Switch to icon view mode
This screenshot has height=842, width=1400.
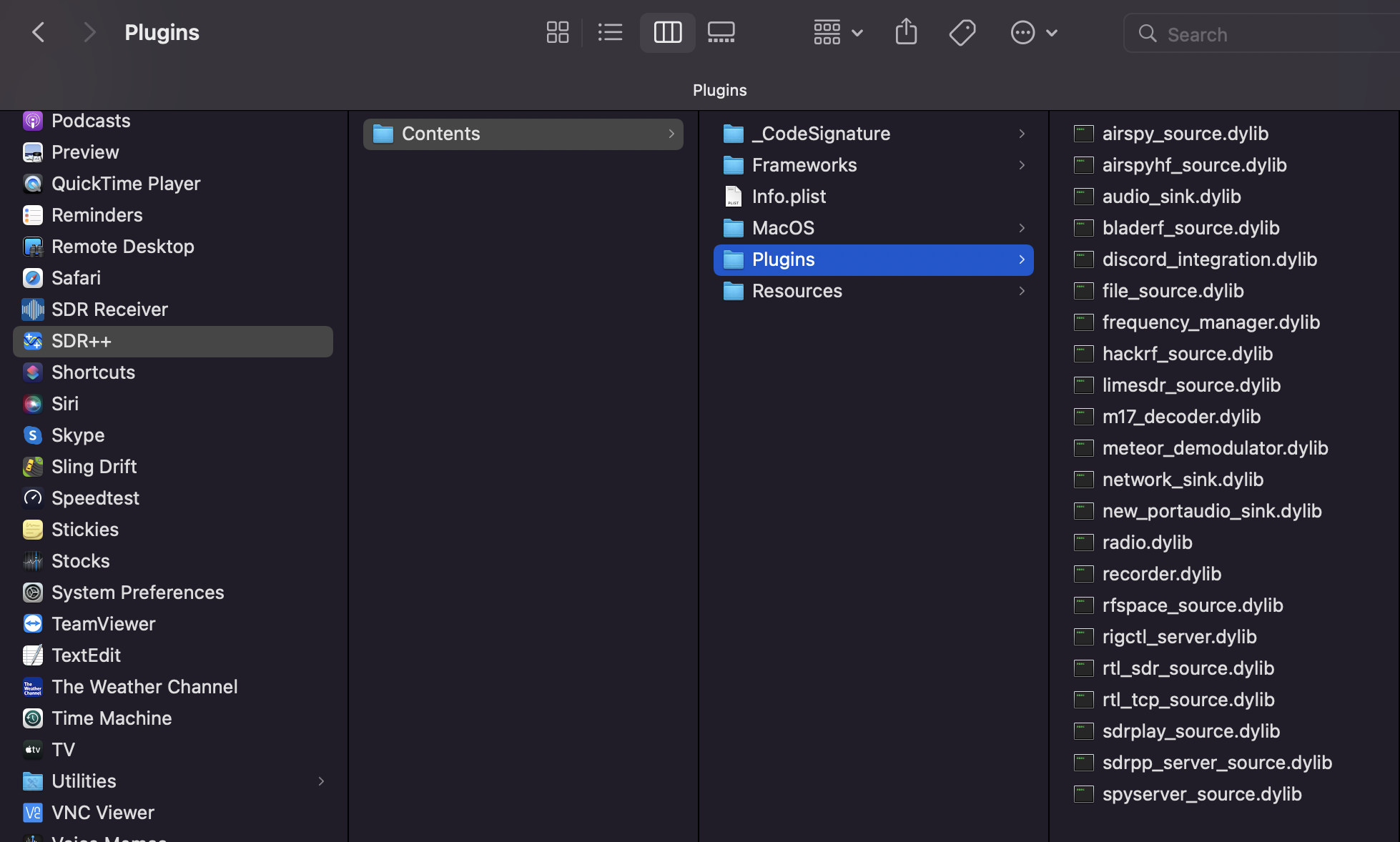[x=557, y=32]
